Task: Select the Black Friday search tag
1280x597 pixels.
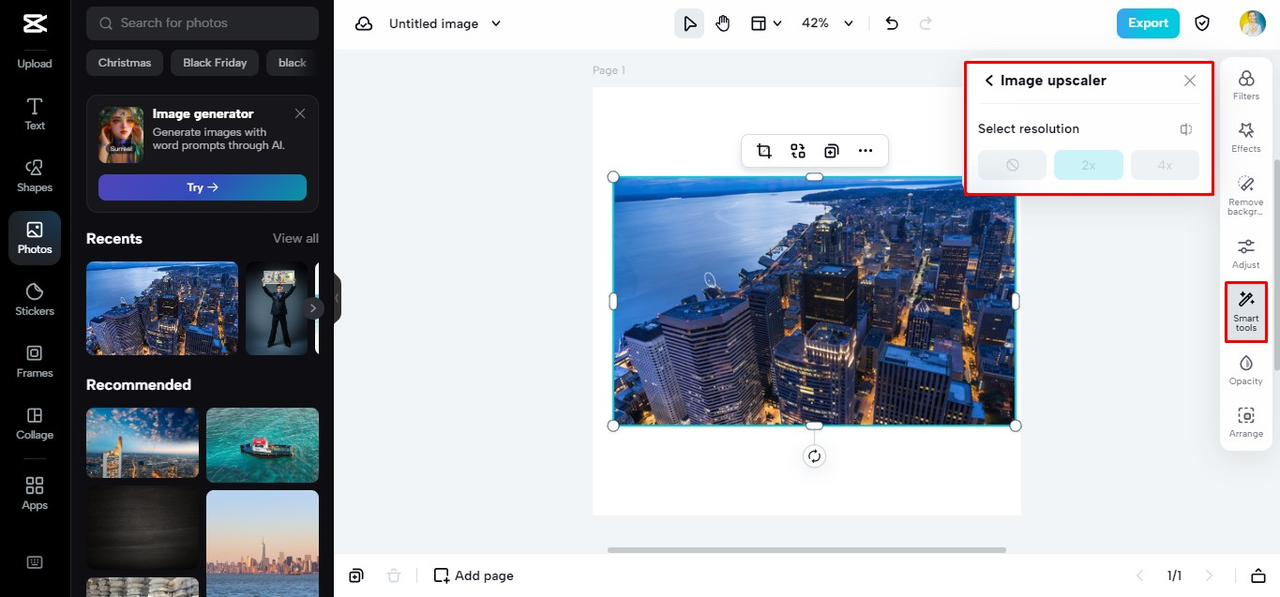Action: (x=215, y=63)
